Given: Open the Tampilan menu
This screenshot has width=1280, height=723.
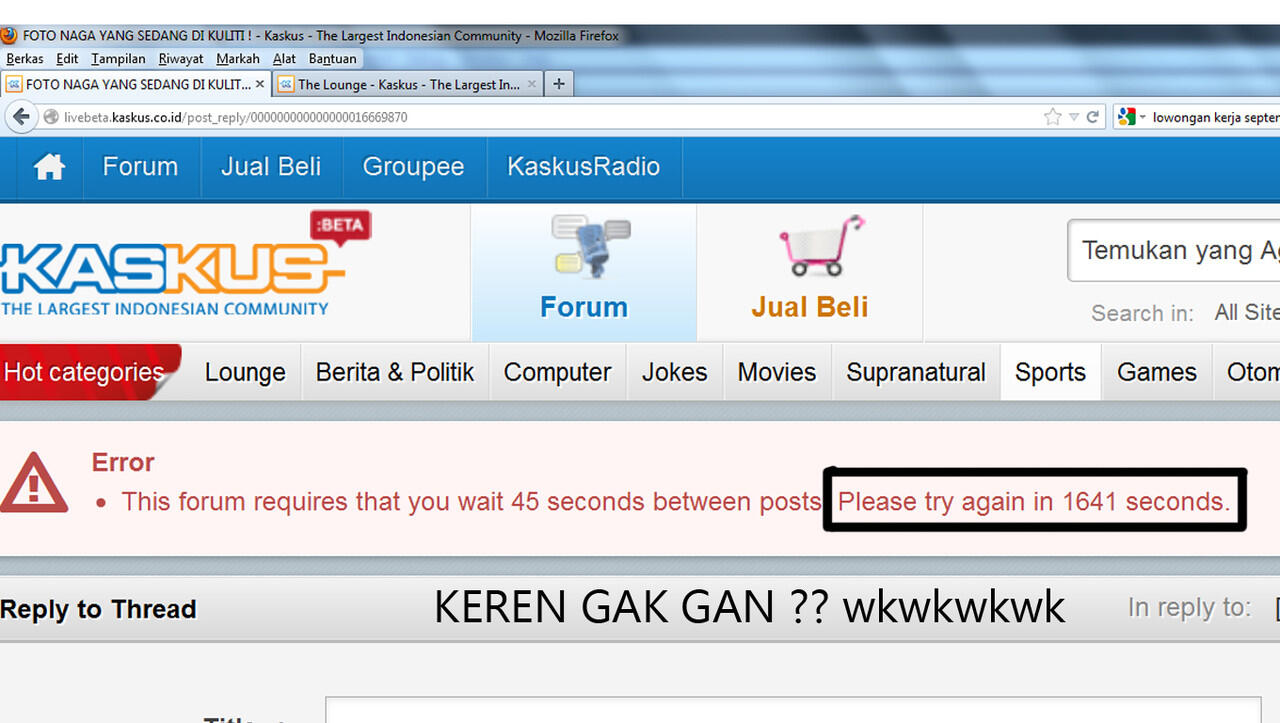Looking at the screenshot, I should pos(118,59).
